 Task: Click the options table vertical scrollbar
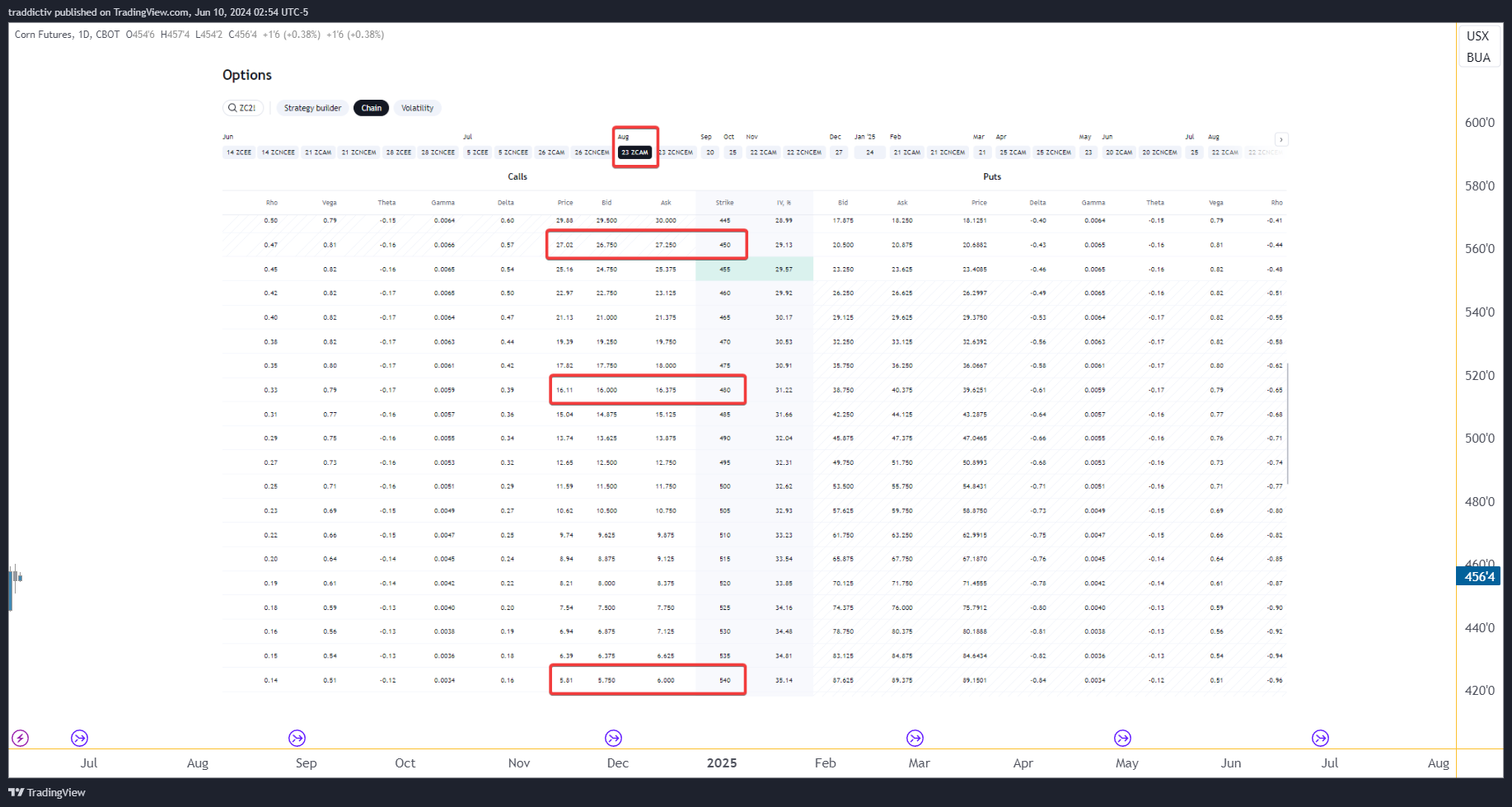click(1287, 423)
